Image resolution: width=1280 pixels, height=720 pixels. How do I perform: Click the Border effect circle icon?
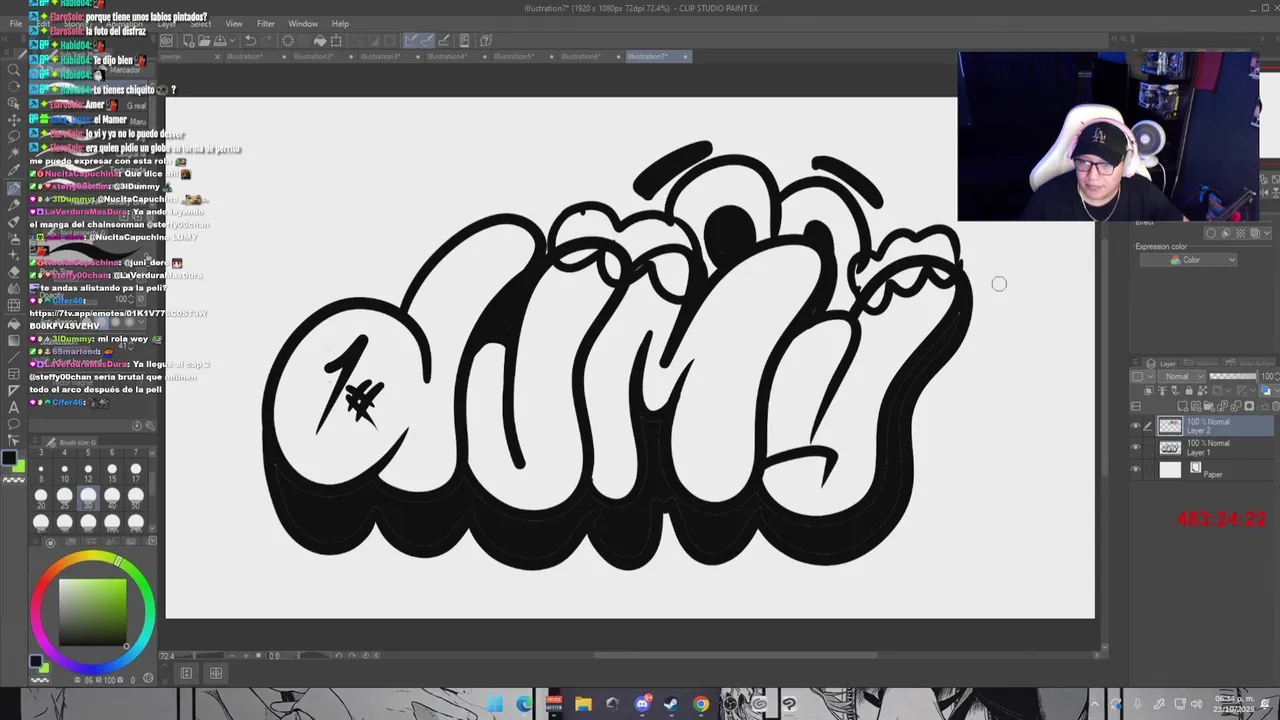pyautogui.click(x=1211, y=233)
